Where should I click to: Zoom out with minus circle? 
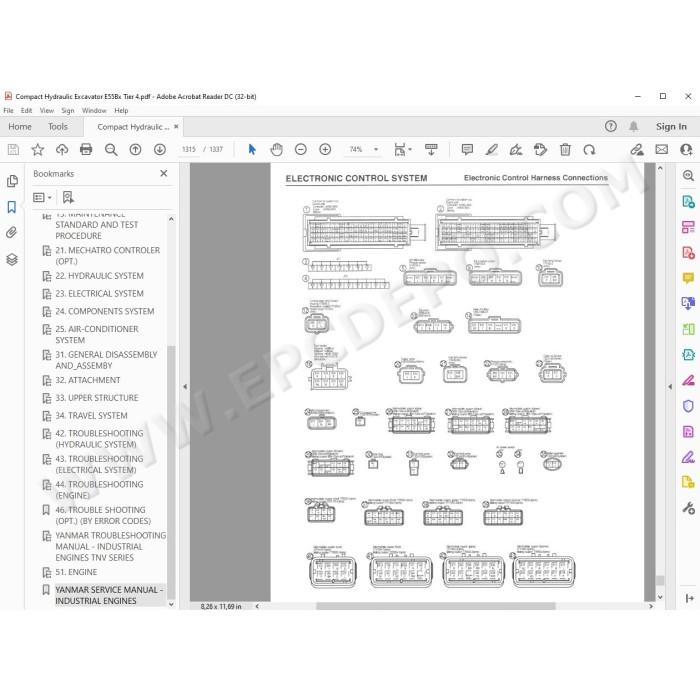pyautogui.click(x=301, y=150)
